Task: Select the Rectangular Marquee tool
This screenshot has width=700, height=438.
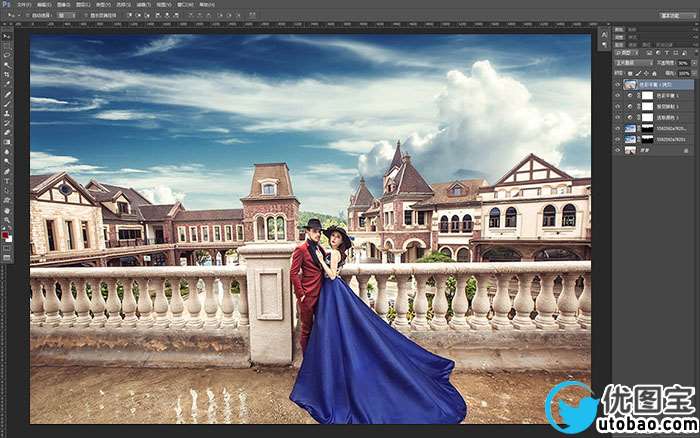Action: click(x=6, y=46)
